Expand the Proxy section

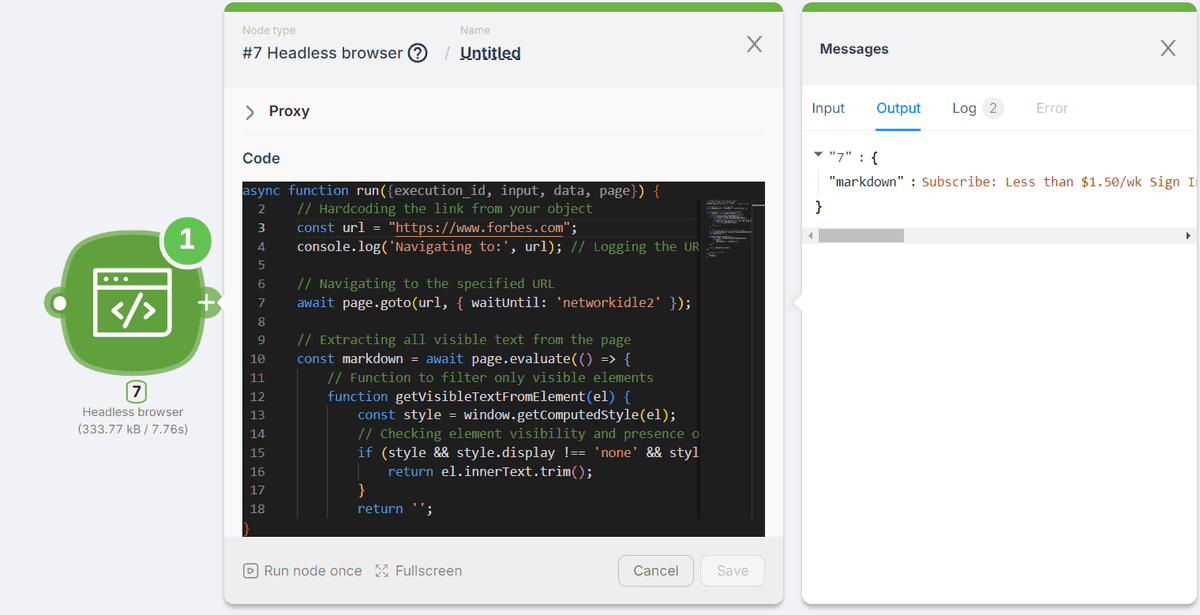click(x=250, y=112)
